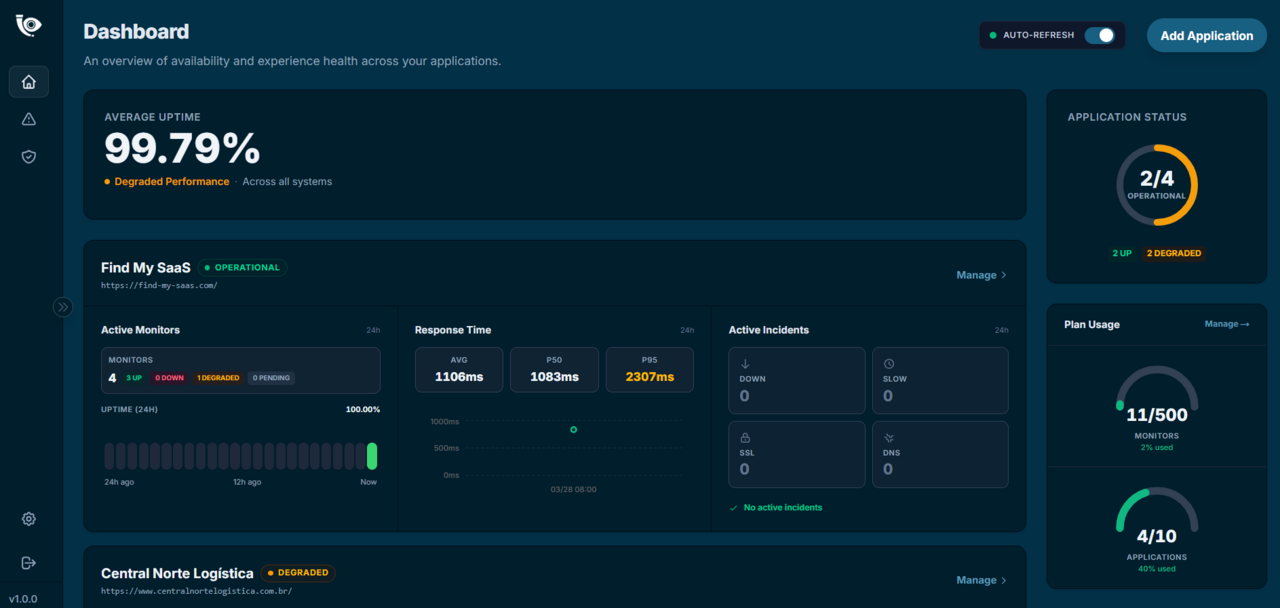
Task: Click the DEGRADED badge for Central Norte Logística
Action: click(298, 573)
